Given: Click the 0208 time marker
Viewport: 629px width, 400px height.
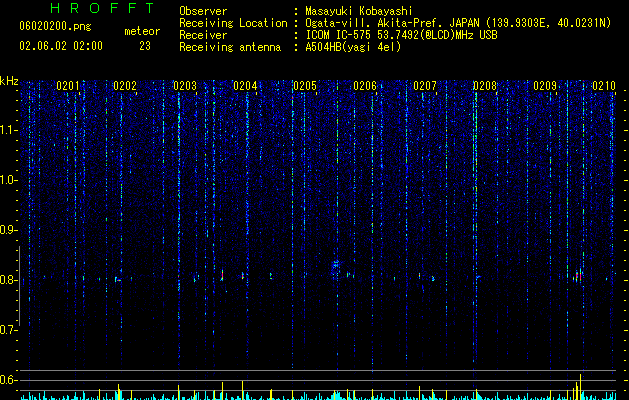Looking at the screenshot, I should 485,86.
